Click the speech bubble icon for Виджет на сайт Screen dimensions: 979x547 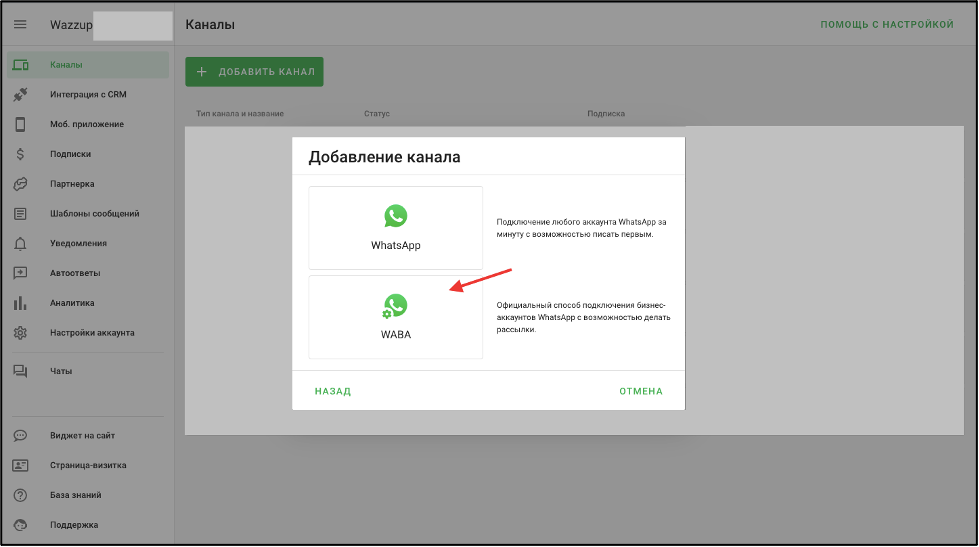[x=20, y=435]
